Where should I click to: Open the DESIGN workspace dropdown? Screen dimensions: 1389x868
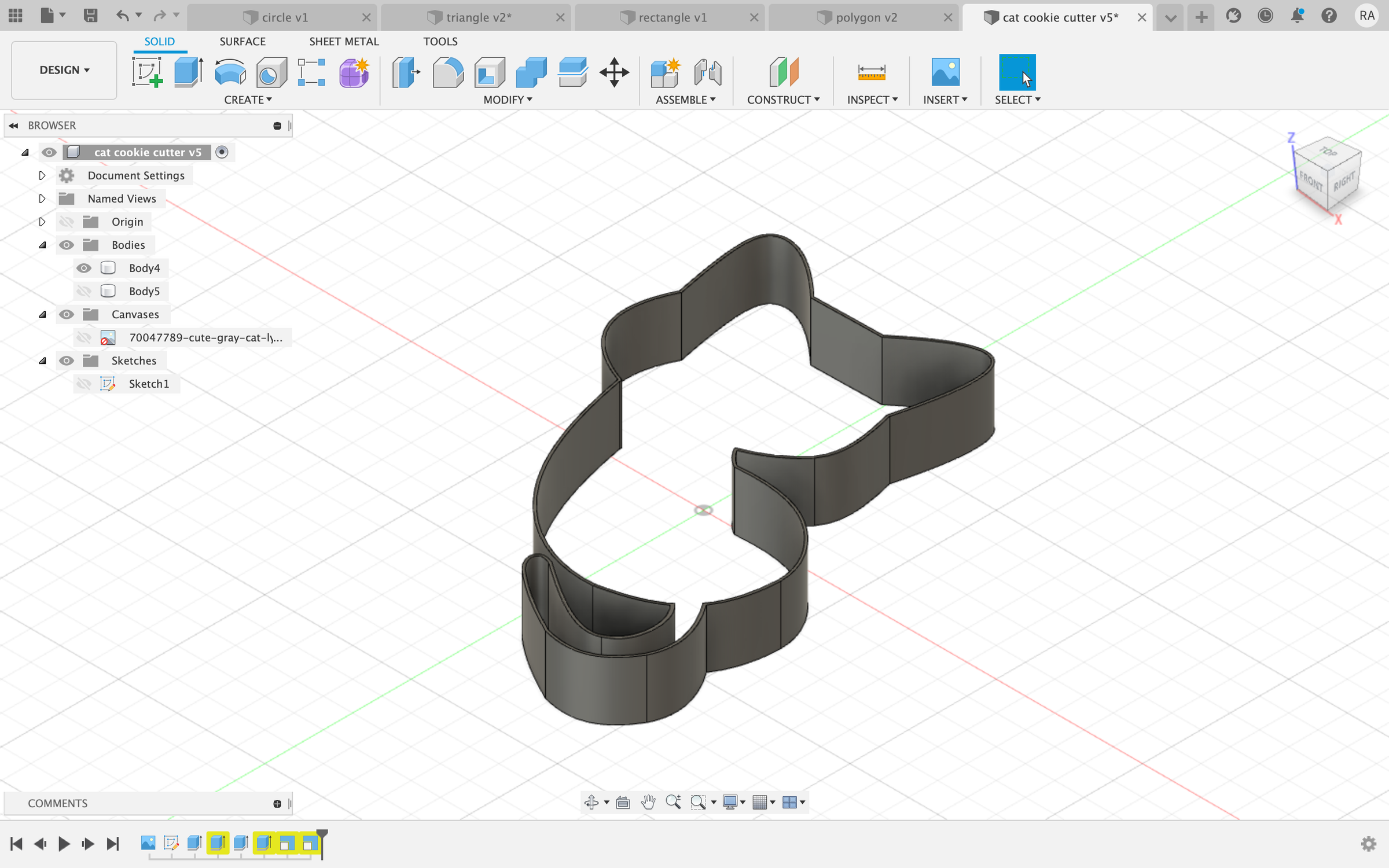pyautogui.click(x=64, y=70)
